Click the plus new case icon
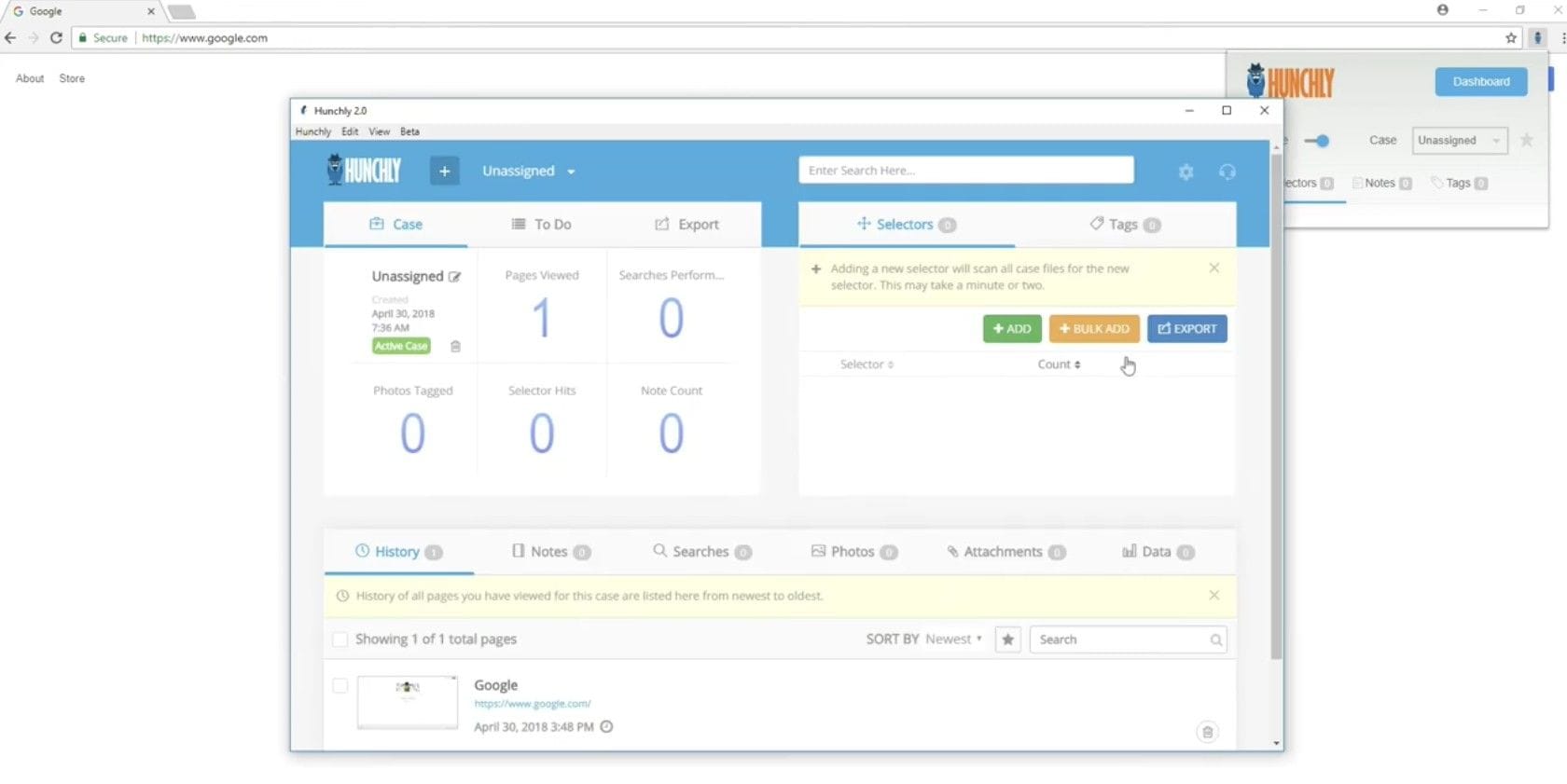The height and width of the screenshot is (784, 1567). click(x=444, y=171)
